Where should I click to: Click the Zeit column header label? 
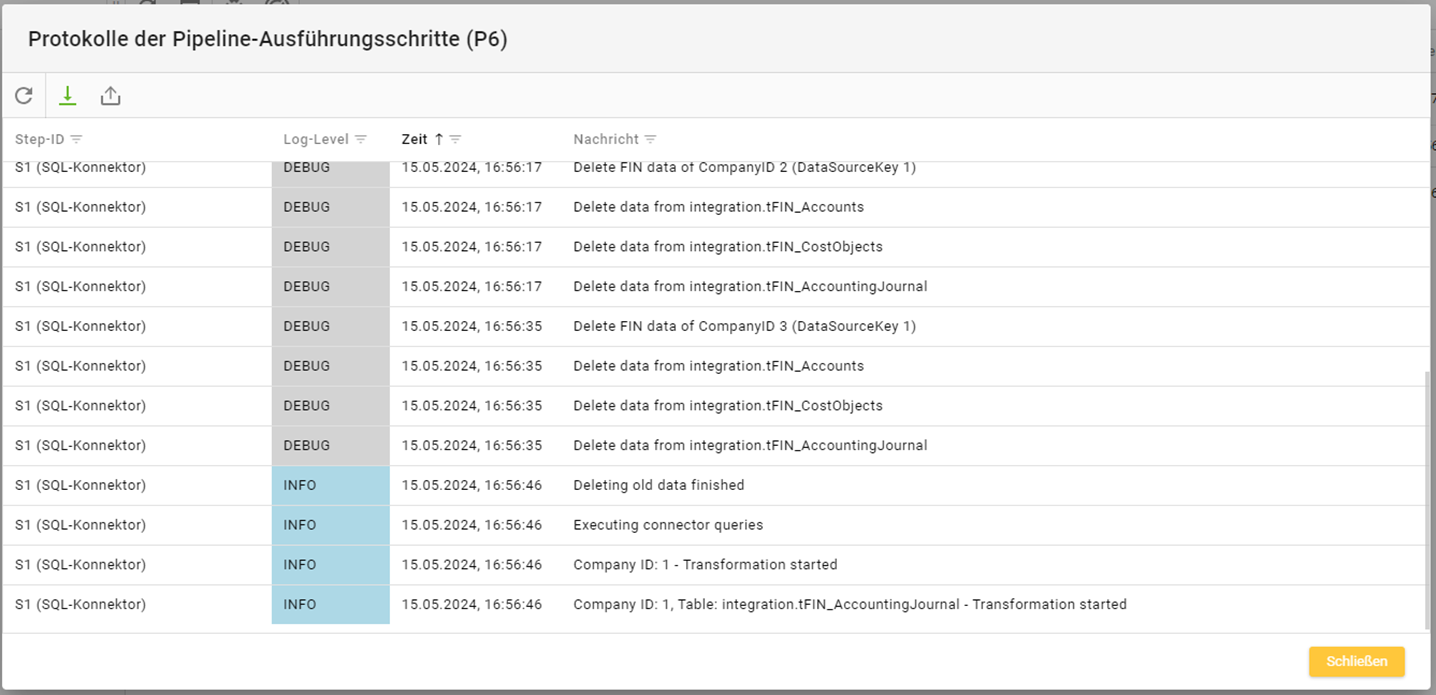(414, 139)
